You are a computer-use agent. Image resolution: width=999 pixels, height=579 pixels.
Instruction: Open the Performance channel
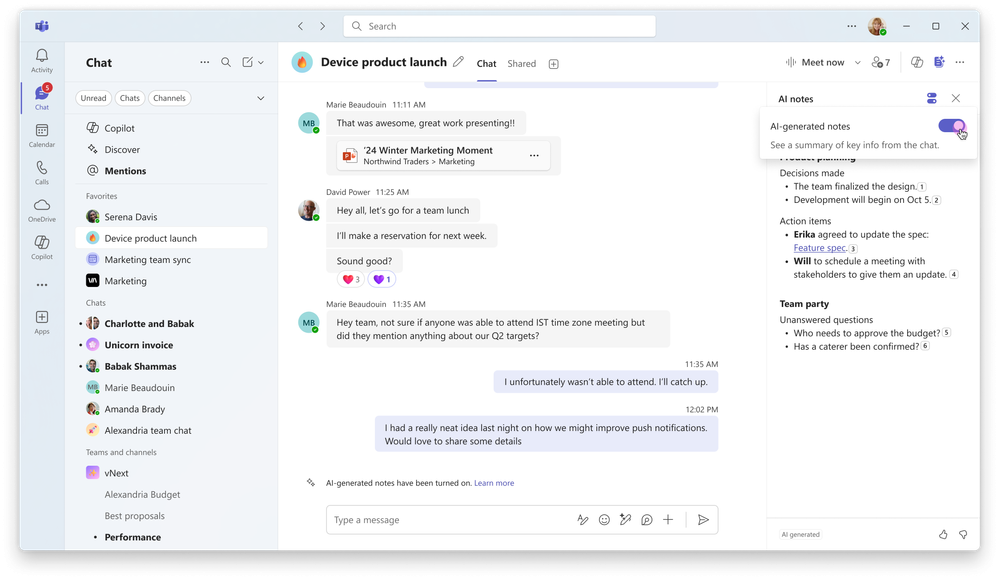[x=171, y=537]
